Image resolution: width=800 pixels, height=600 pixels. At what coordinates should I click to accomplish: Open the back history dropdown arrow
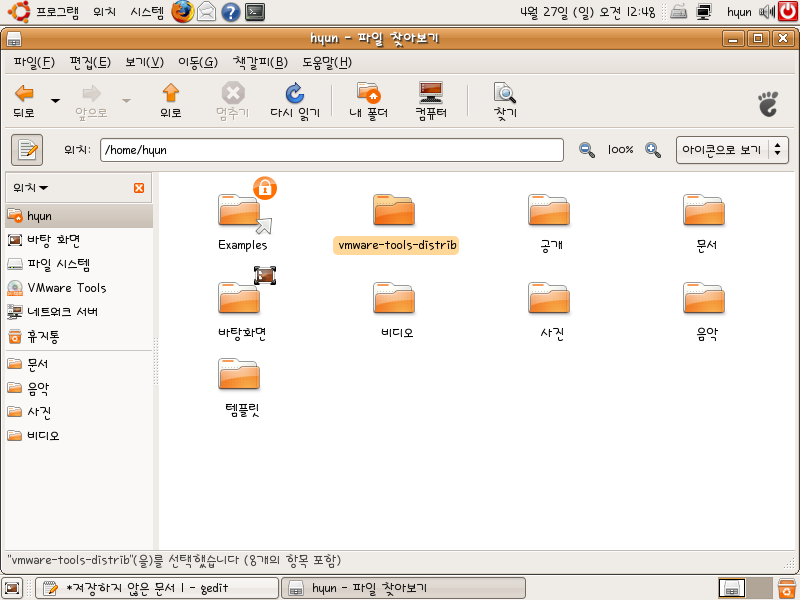point(55,101)
